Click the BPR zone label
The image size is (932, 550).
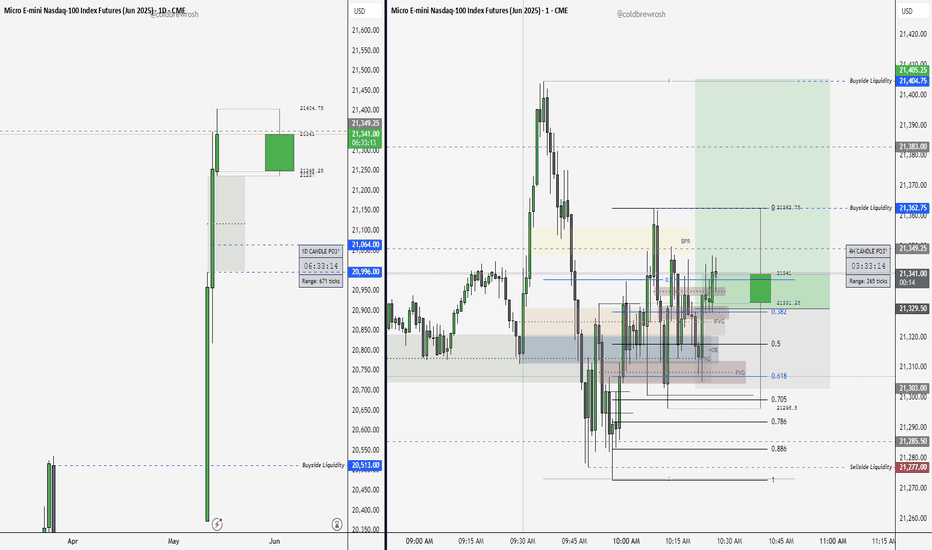click(x=685, y=241)
